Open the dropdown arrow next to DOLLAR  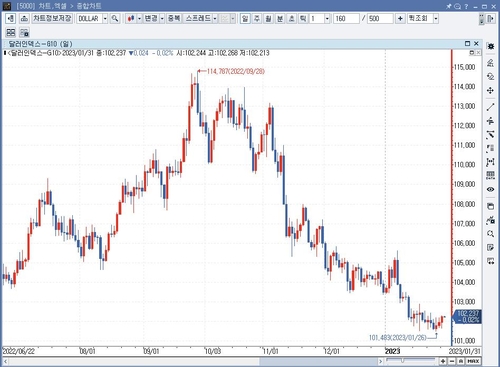[105, 18]
